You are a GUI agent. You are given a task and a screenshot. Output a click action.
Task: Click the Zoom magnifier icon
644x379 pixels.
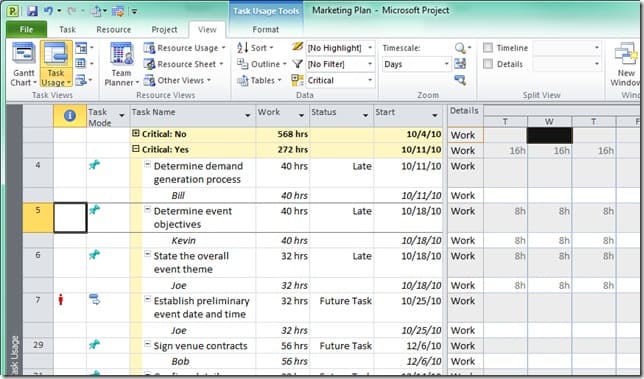(x=460, y=48)
